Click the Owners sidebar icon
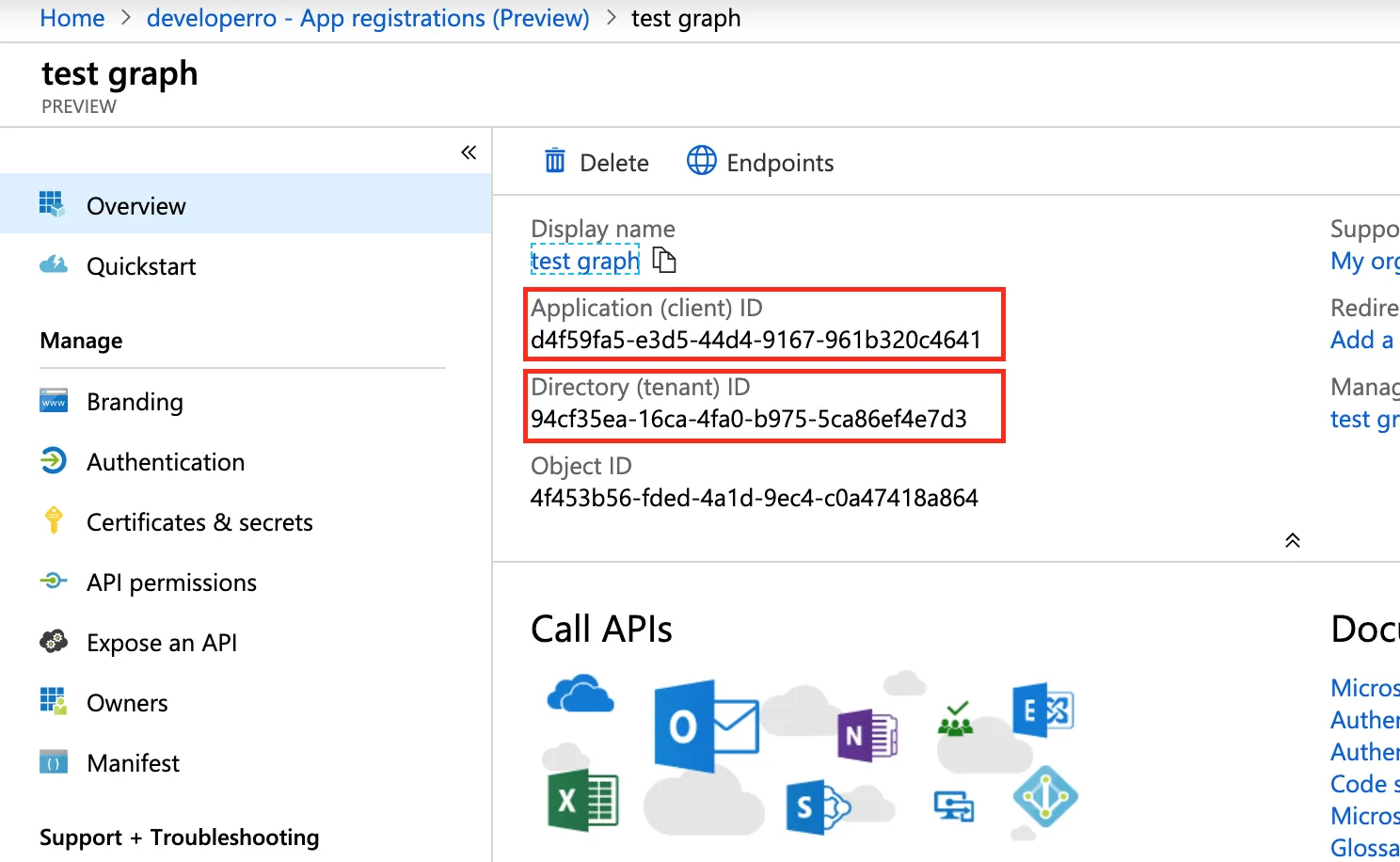The height and width of the screenshot is (862, 1400). 54,702
